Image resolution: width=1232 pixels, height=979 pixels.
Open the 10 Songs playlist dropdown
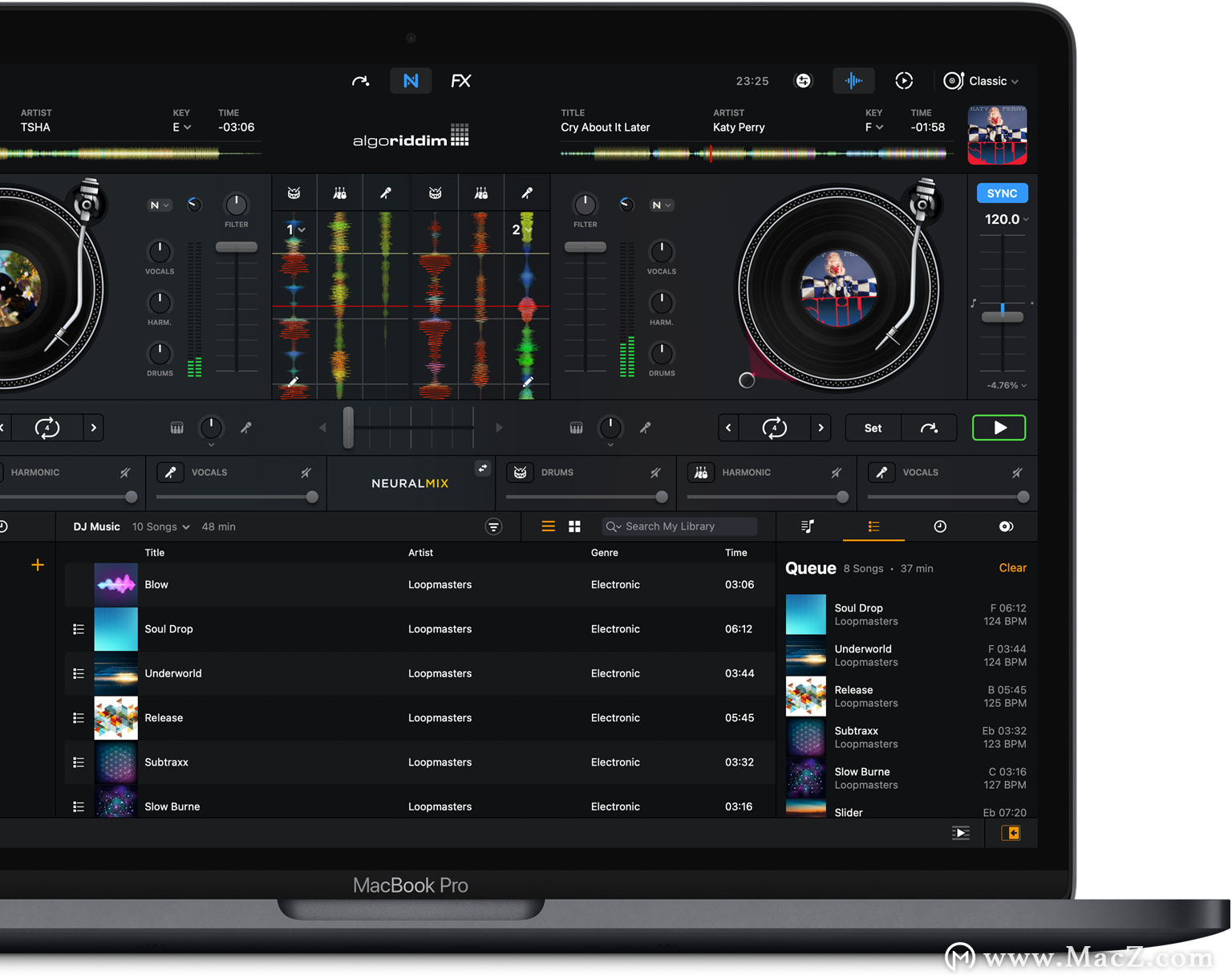pyautogui.click(x=161, y=527)
